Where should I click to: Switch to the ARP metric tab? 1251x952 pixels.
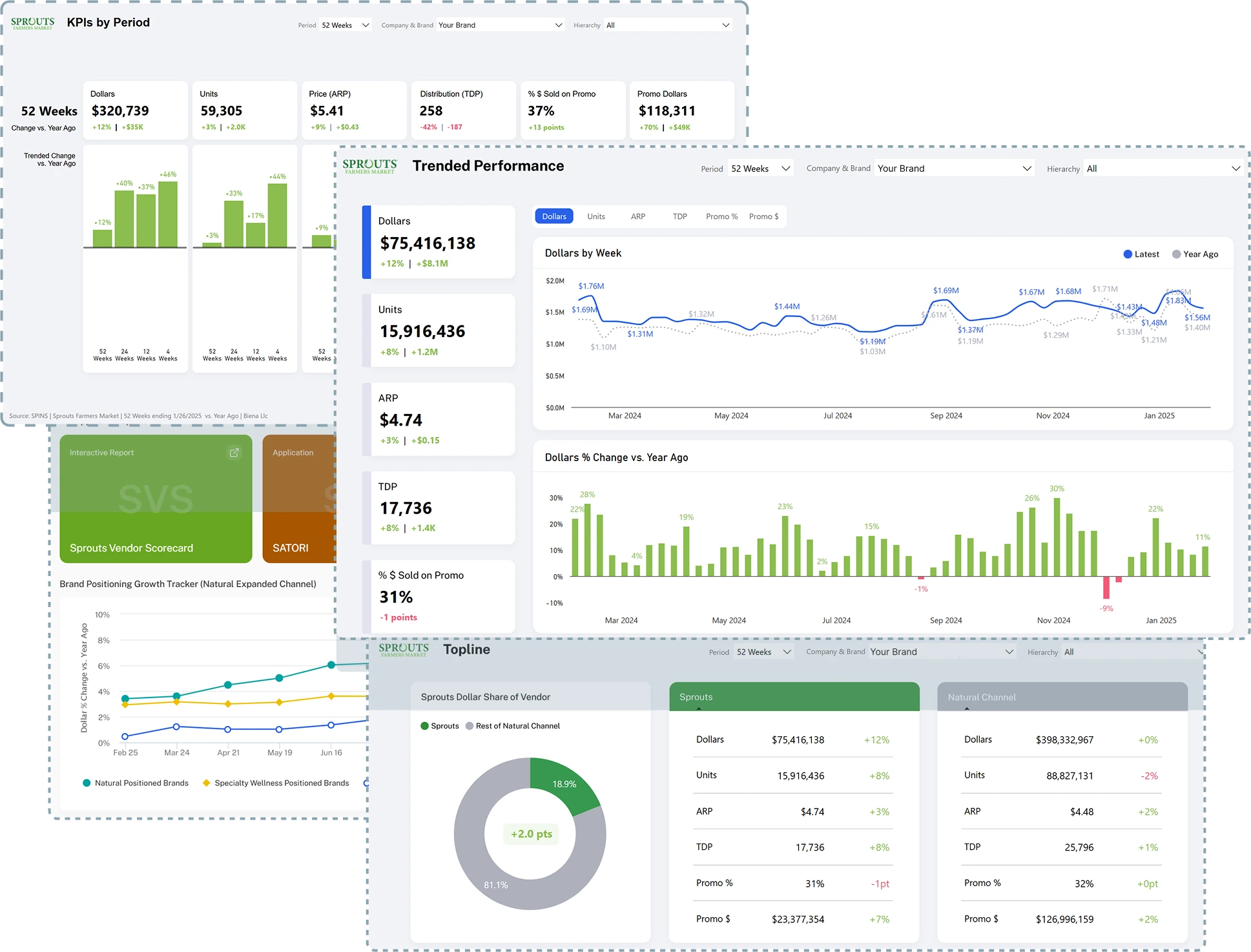[638, 216]
